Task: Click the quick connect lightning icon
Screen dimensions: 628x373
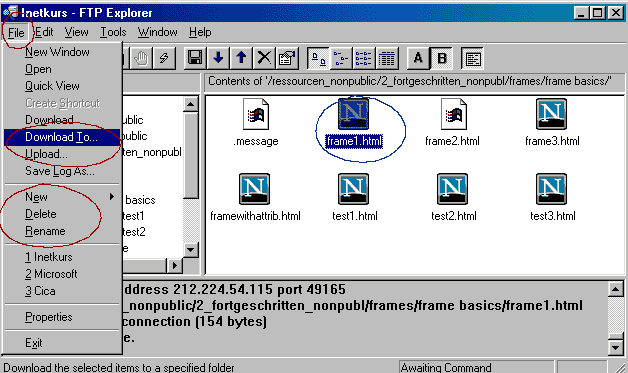Action: pyautogui.click(x=163, y=58)
